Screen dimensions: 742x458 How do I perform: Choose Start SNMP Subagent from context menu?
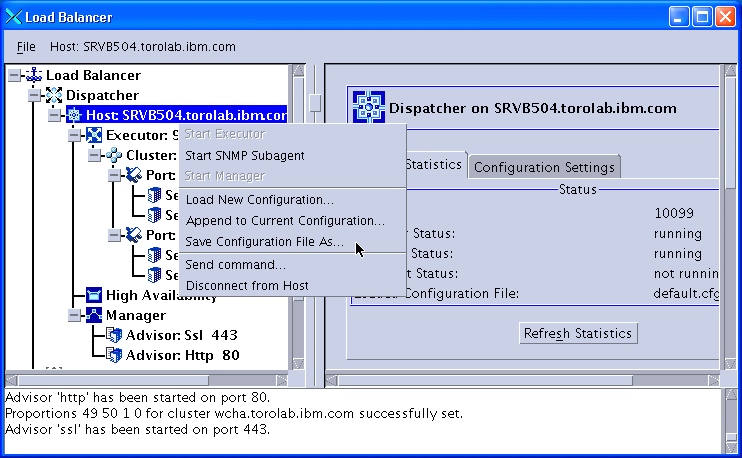[x=292, y=156]
